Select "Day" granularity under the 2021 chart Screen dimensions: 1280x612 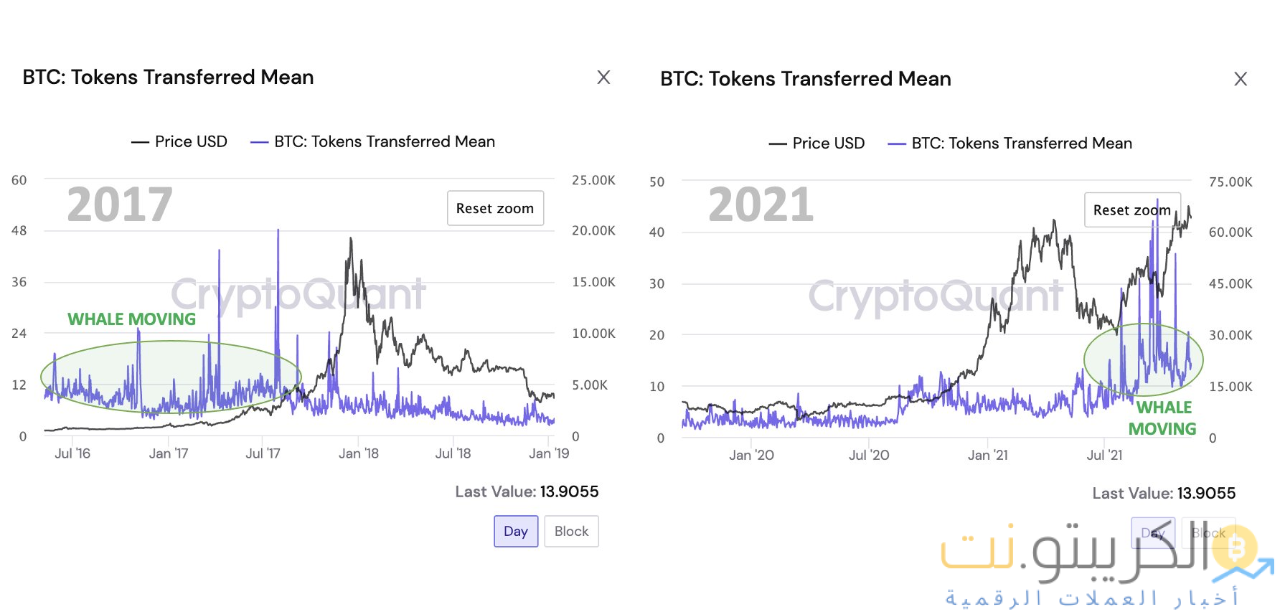coord(1152,533)
